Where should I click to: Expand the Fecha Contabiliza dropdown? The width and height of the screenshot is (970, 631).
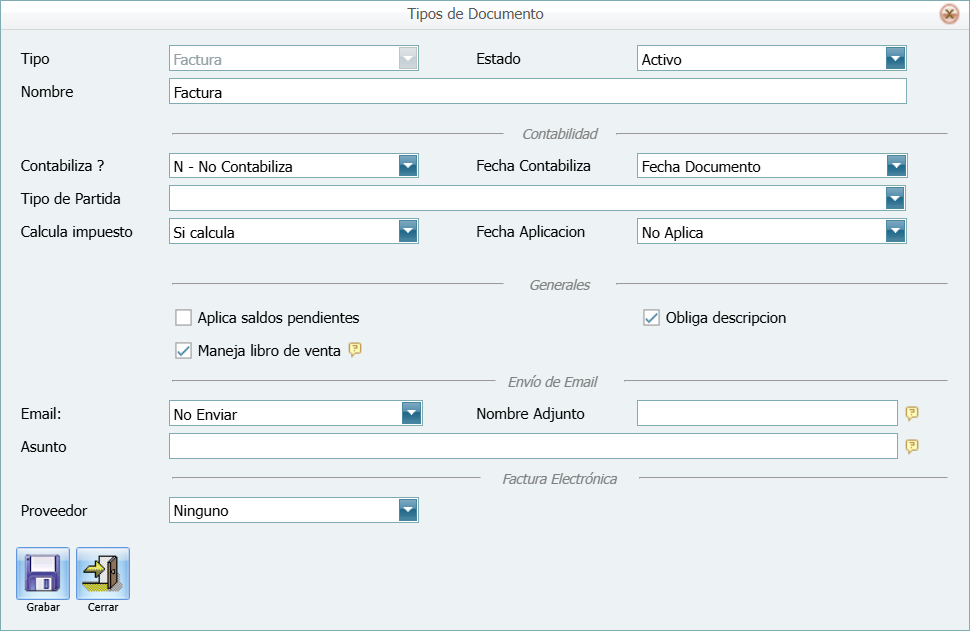tap(896, 165)
